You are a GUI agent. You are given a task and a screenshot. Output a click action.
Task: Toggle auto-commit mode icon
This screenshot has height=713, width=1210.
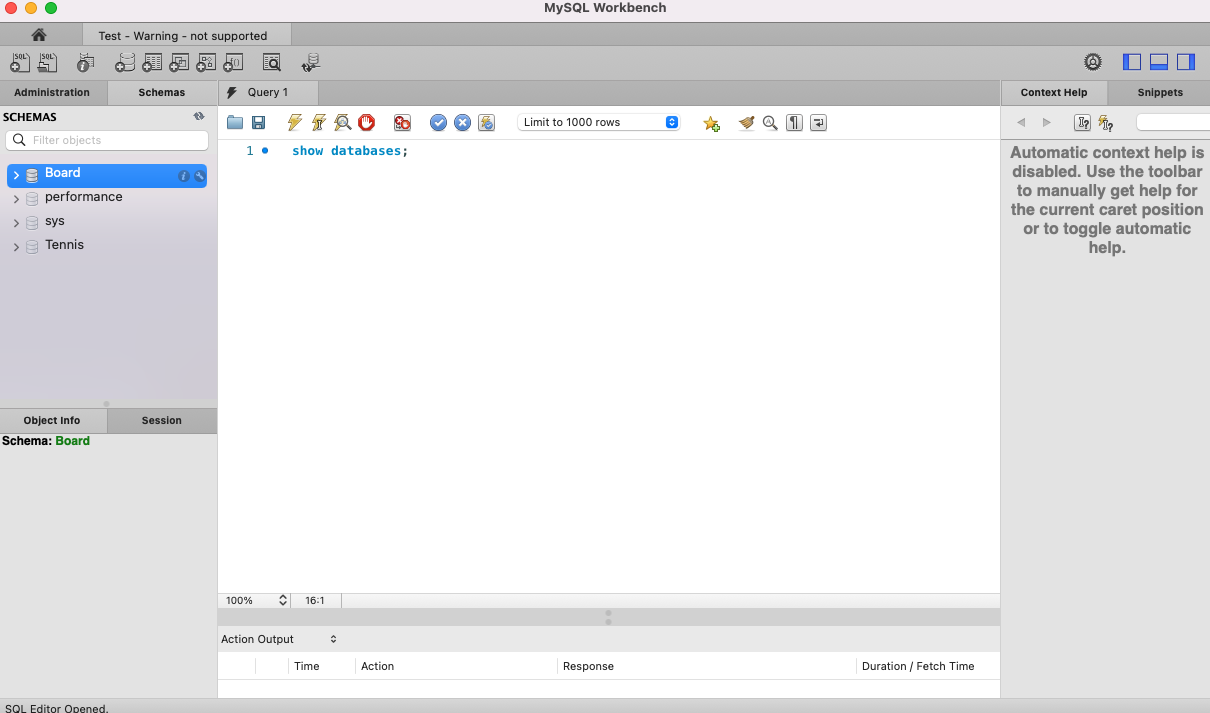487,123
